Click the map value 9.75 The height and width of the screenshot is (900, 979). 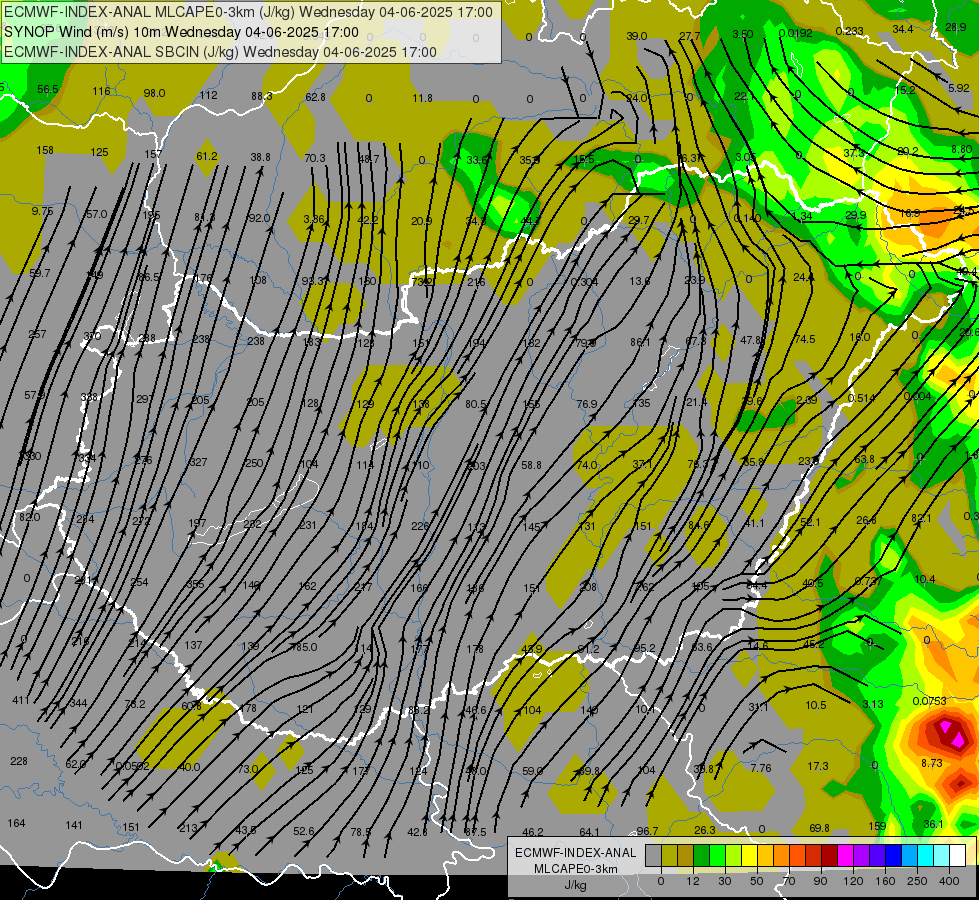pyautogui.click(x=42, y=211)
